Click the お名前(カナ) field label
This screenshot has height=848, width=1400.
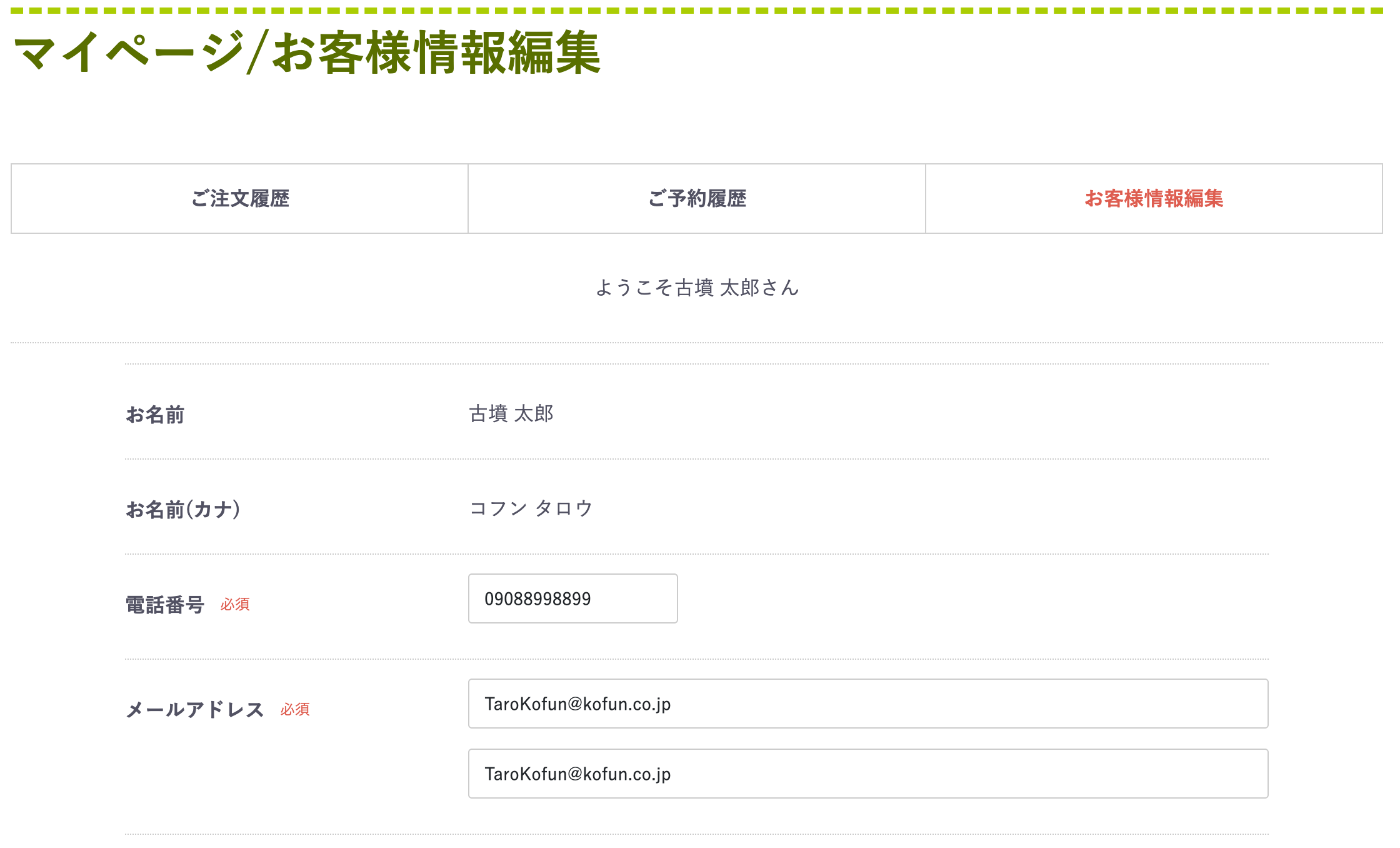click(182, 509)
